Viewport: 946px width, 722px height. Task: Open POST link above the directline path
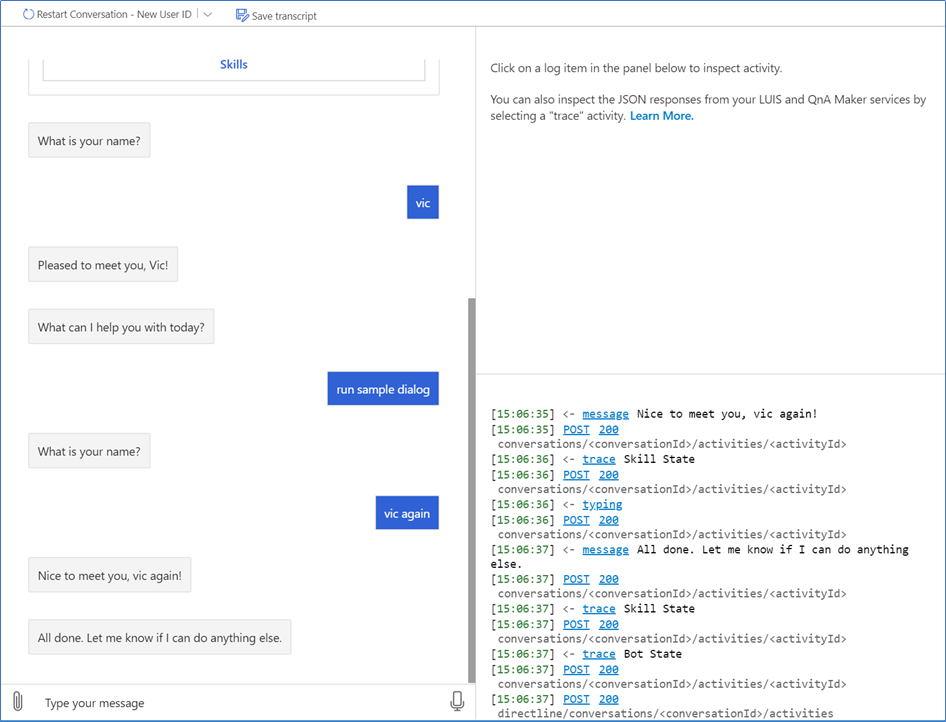click(576, 699)
